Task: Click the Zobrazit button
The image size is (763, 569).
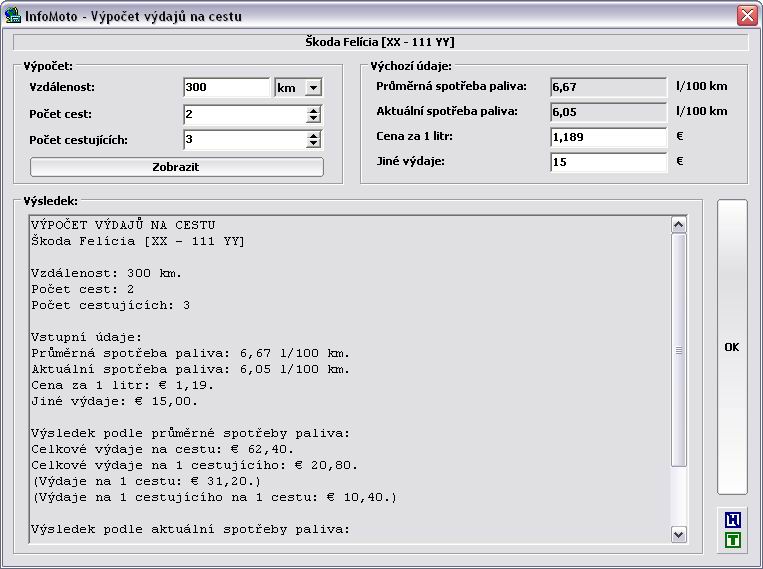Action: [177, 167]
